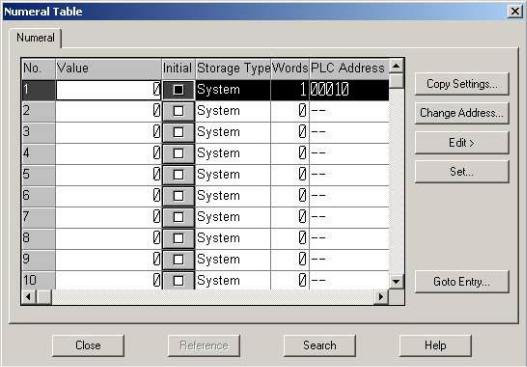Open Copy Settings dialog
The image size is (527, 367).
(x=462, y=84)
